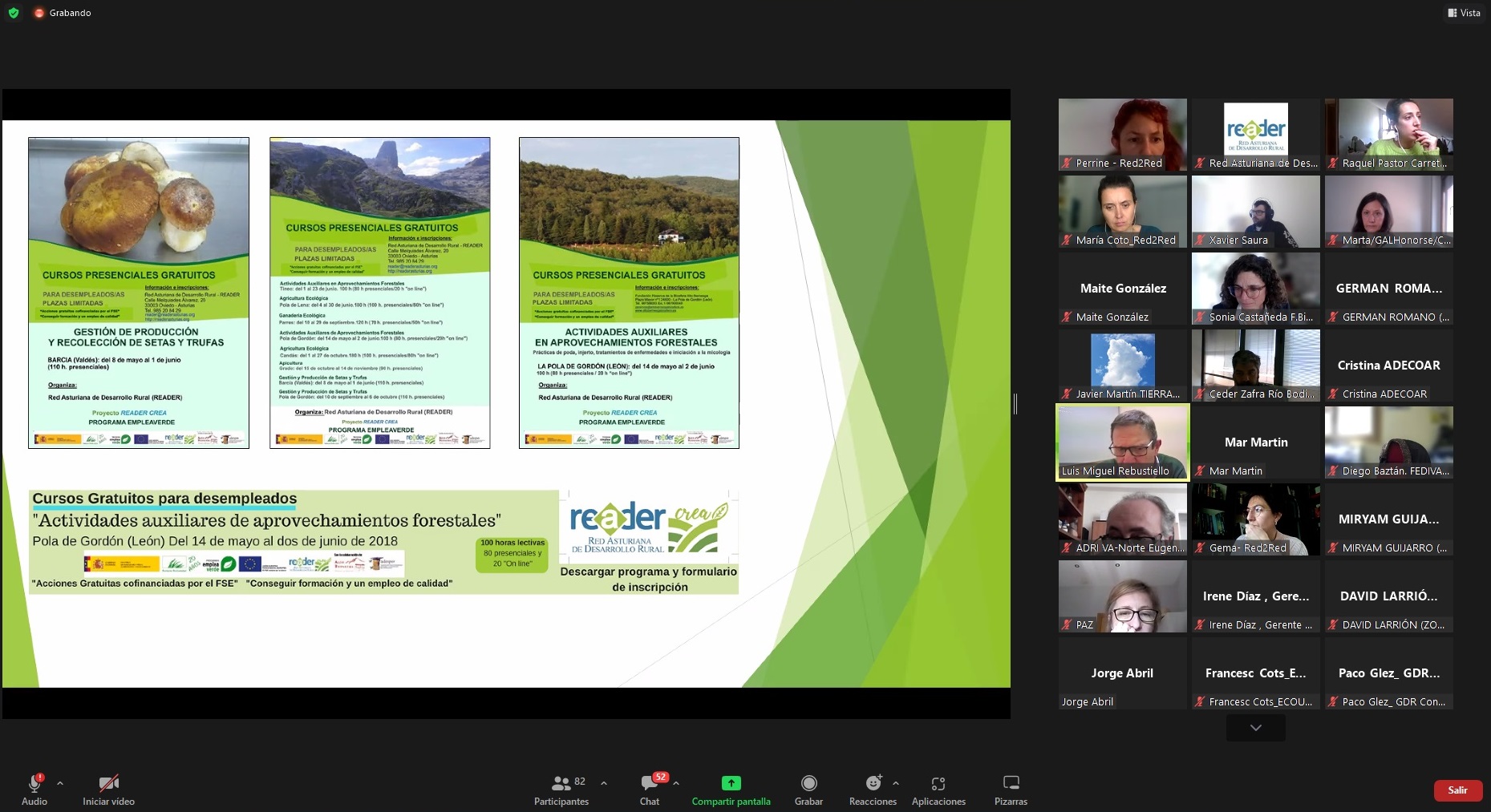Start camera with Iniciar video
Viewport: 1491px width, 812px height.
[108, 783]
